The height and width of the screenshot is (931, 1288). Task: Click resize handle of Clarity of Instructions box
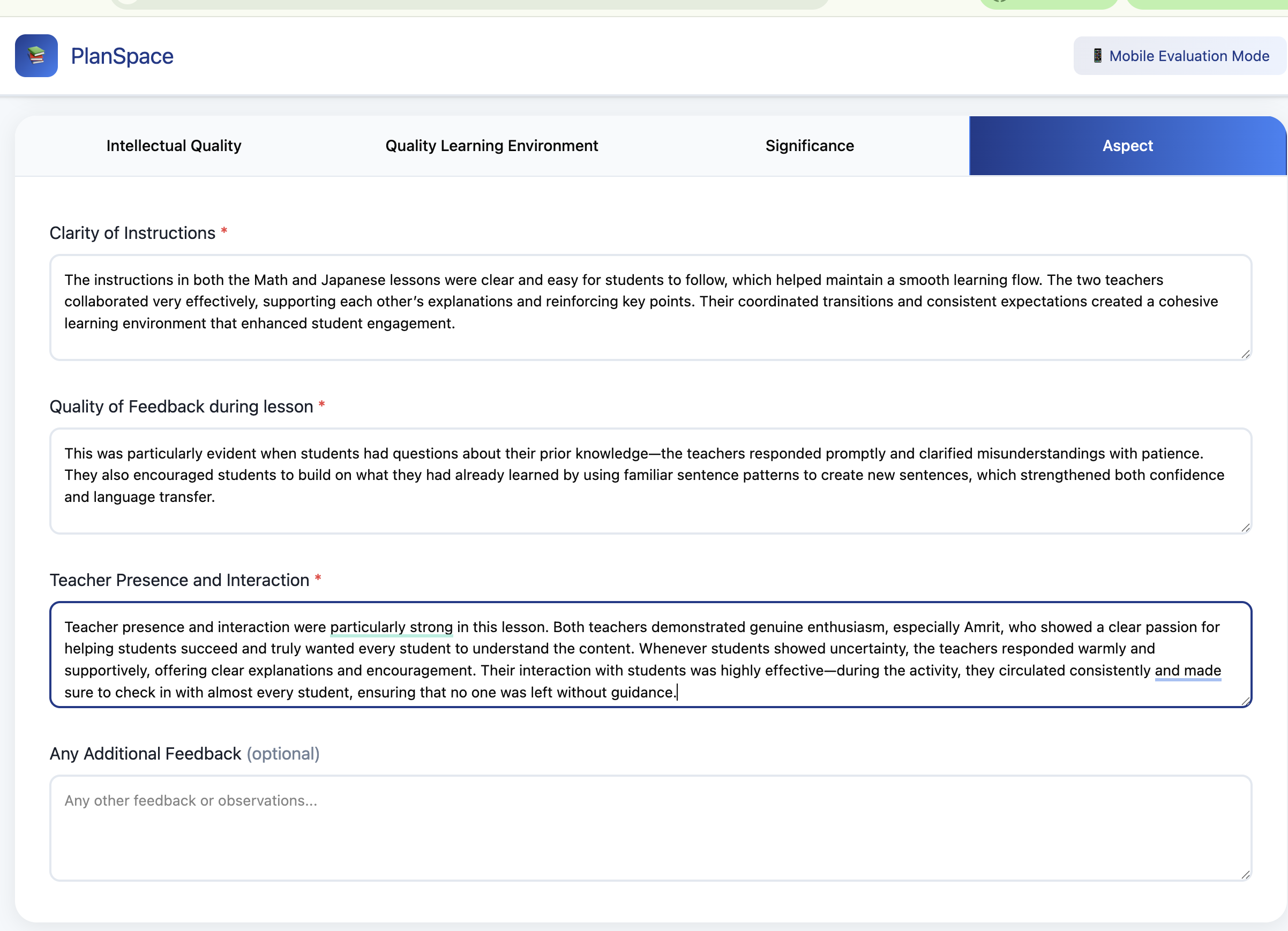1246,354
